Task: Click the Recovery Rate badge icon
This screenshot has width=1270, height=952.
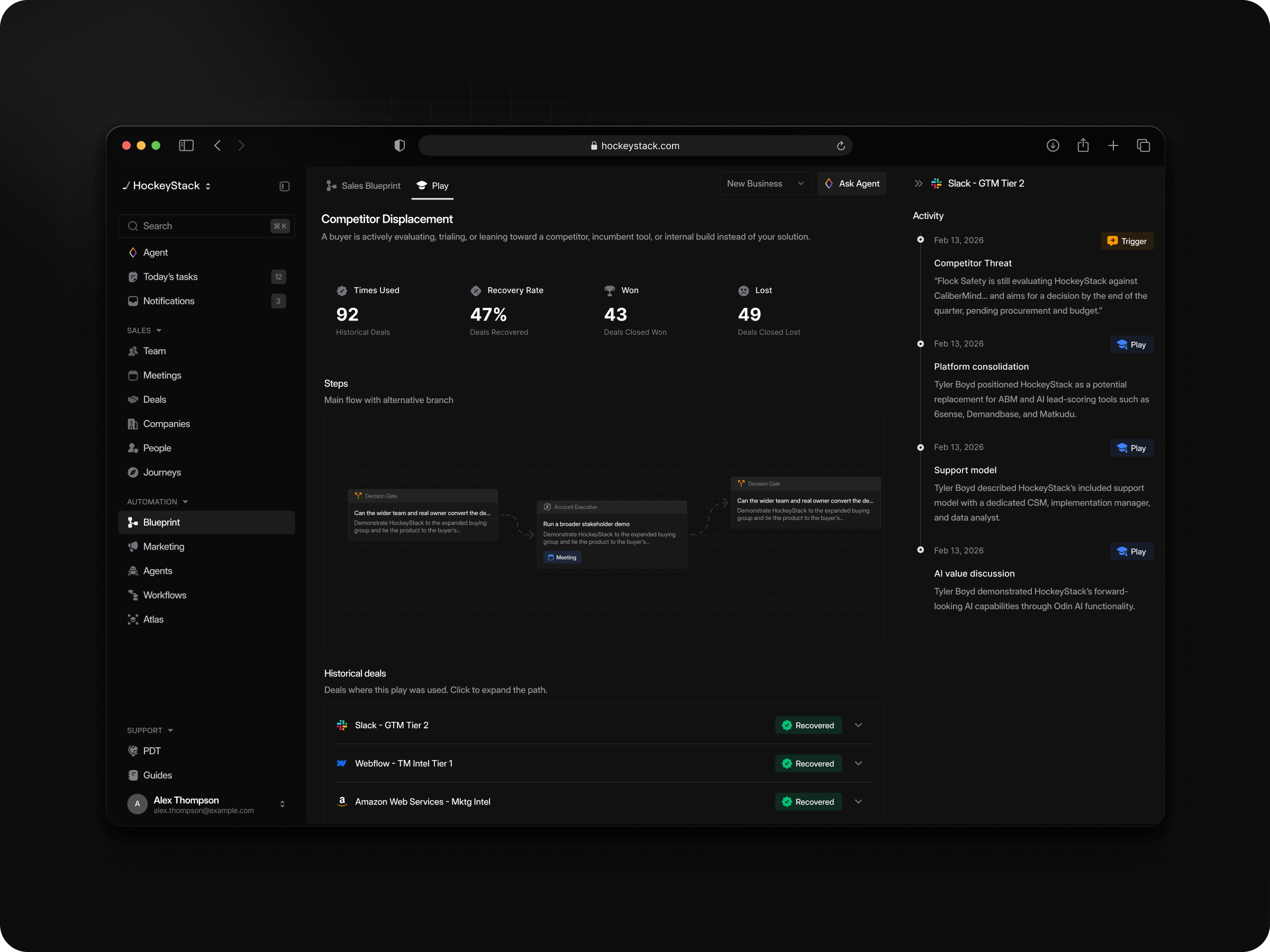Action: coord(475,291)
